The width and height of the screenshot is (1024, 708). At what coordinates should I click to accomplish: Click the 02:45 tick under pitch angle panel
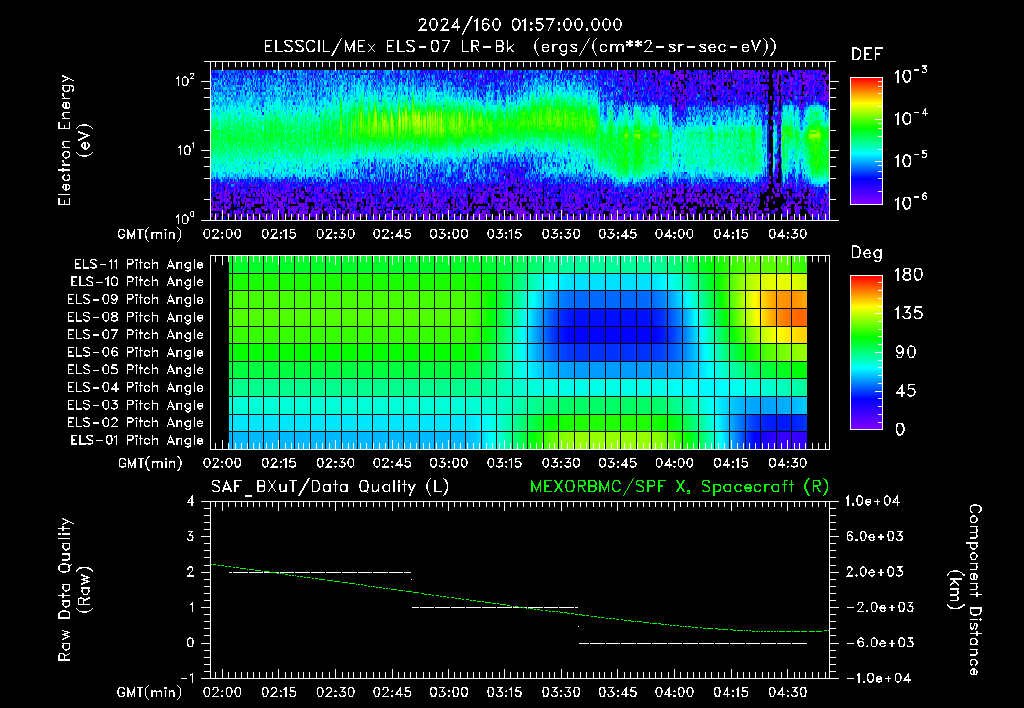point(392,463)
